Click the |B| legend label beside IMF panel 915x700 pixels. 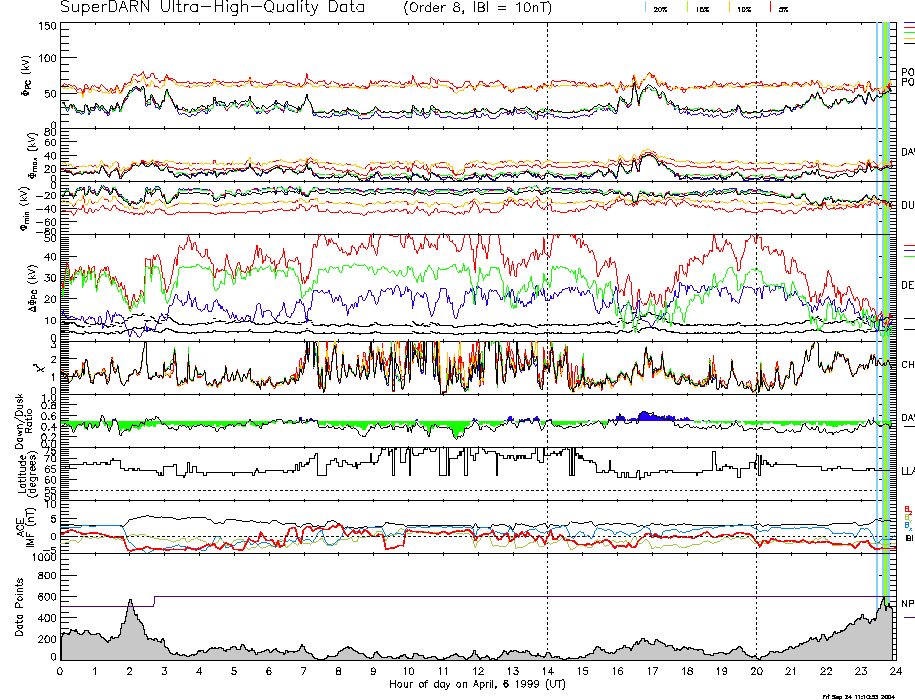(x=908, y=537)
